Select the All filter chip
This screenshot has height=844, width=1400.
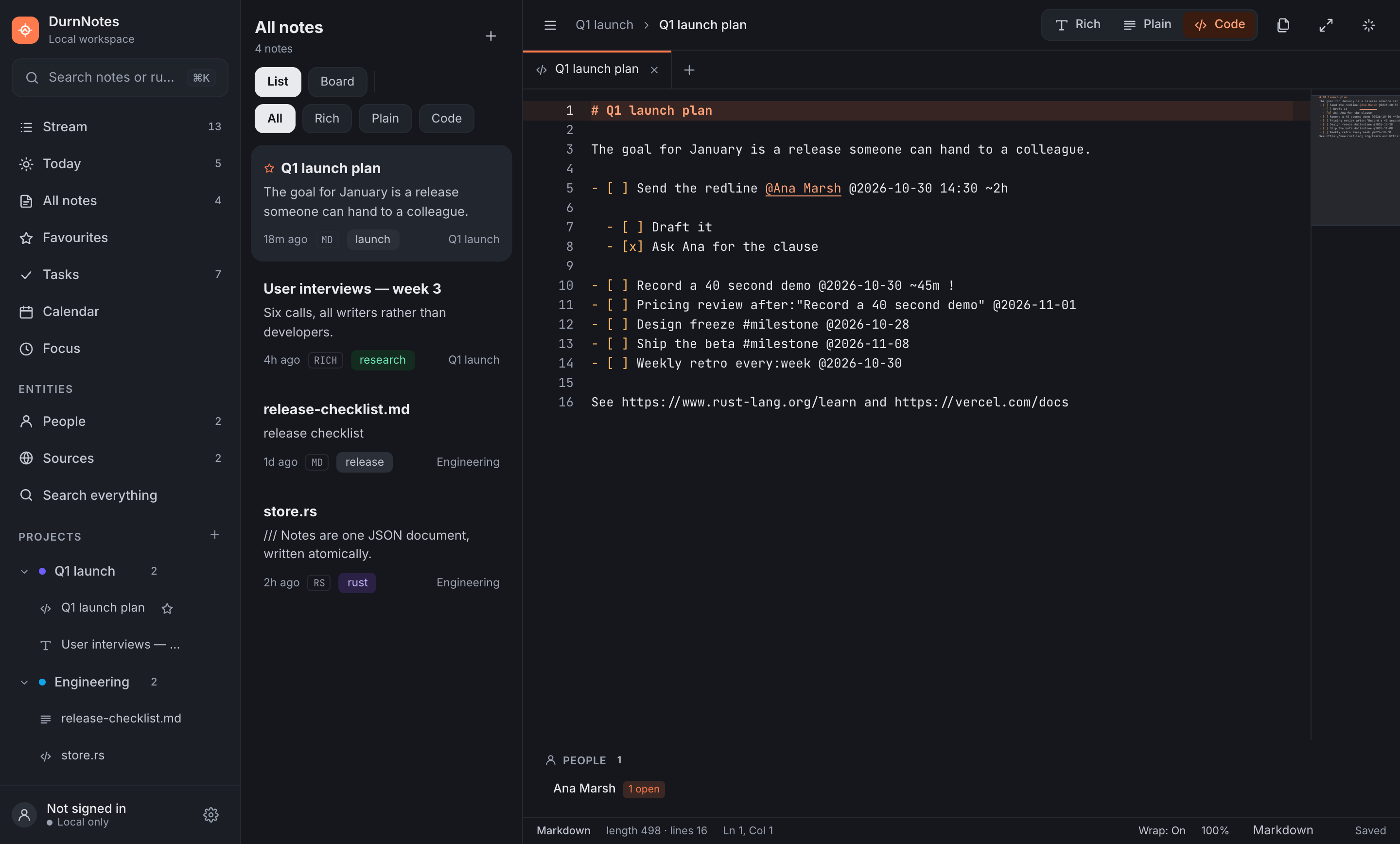tap(275, 118)
